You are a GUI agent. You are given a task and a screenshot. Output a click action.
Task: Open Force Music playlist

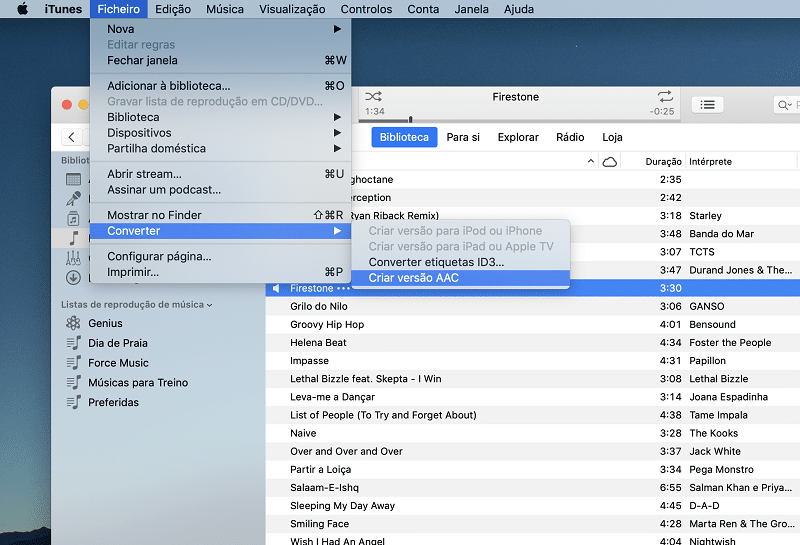tap(118, 363)
